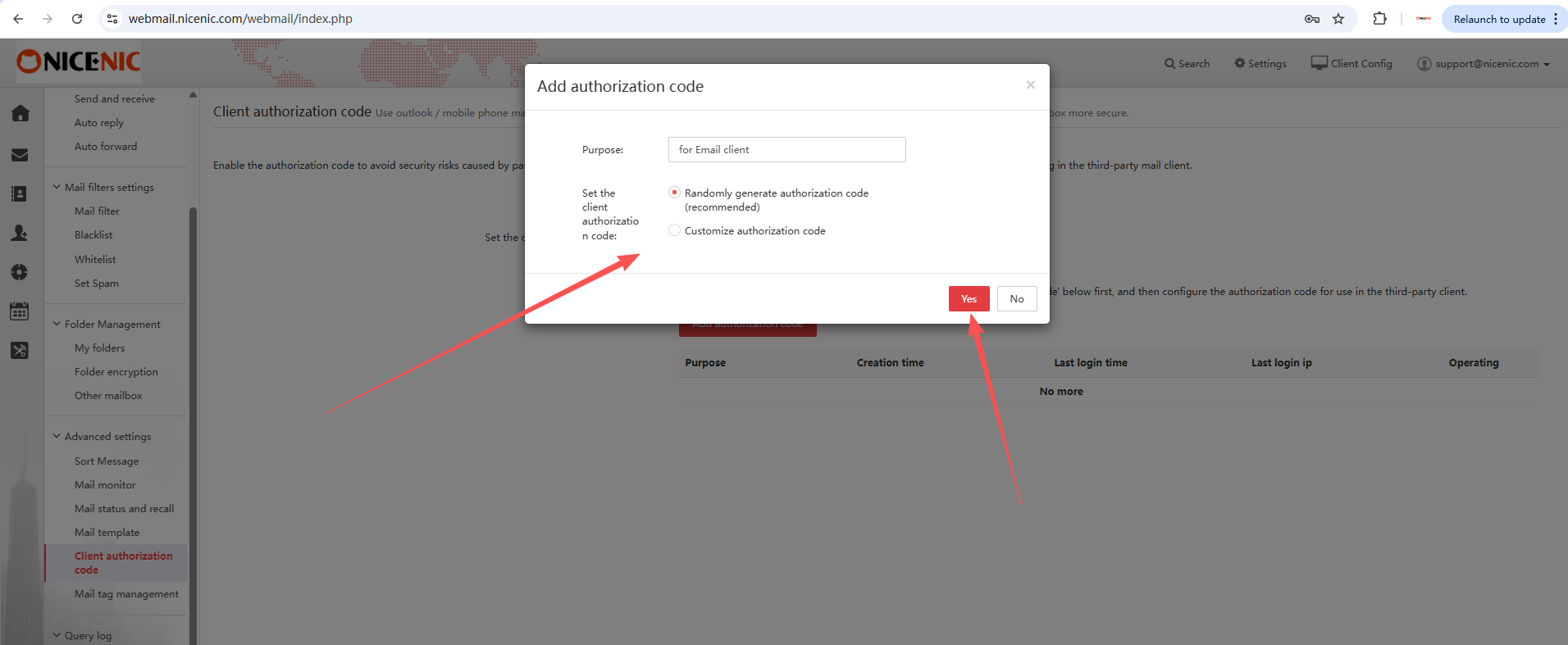
Task: Collapse the Advanced settings group
Action: 102,437
